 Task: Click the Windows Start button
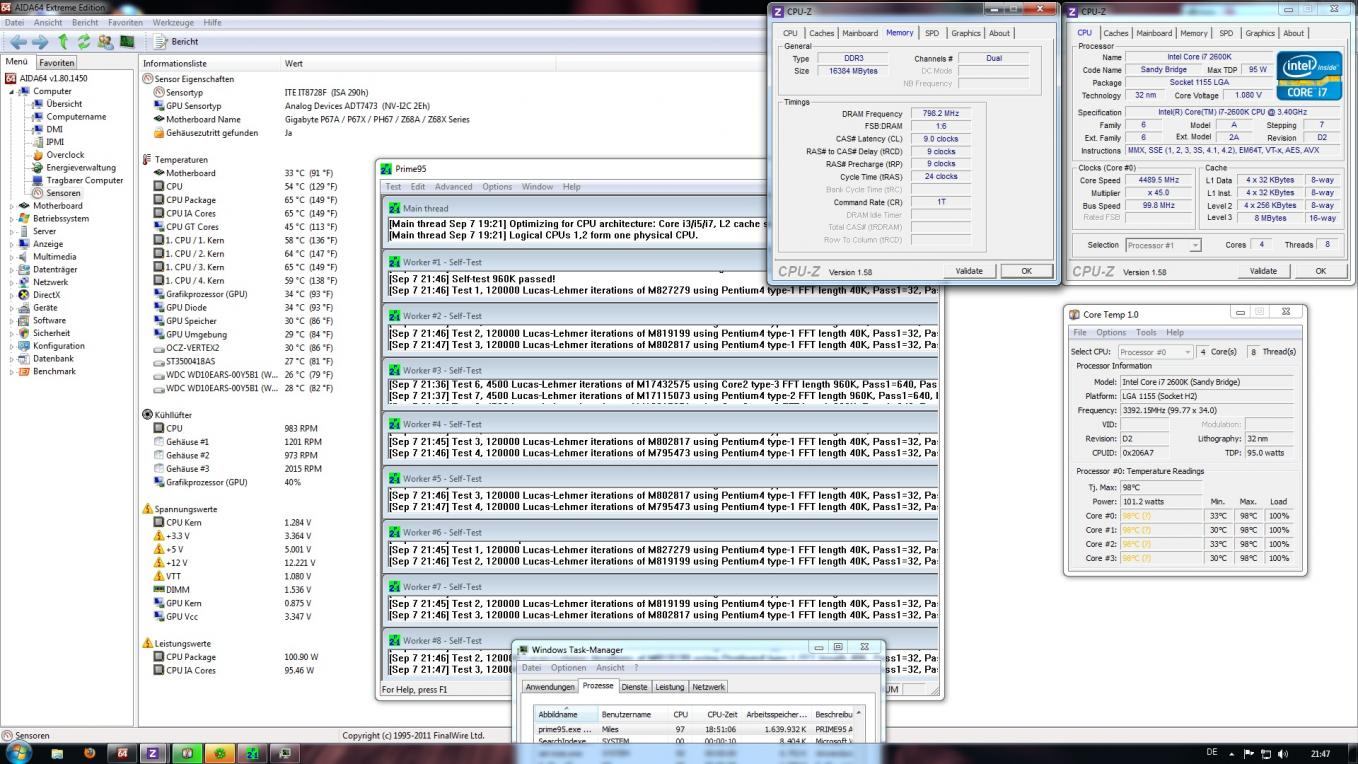pos(17,752)
